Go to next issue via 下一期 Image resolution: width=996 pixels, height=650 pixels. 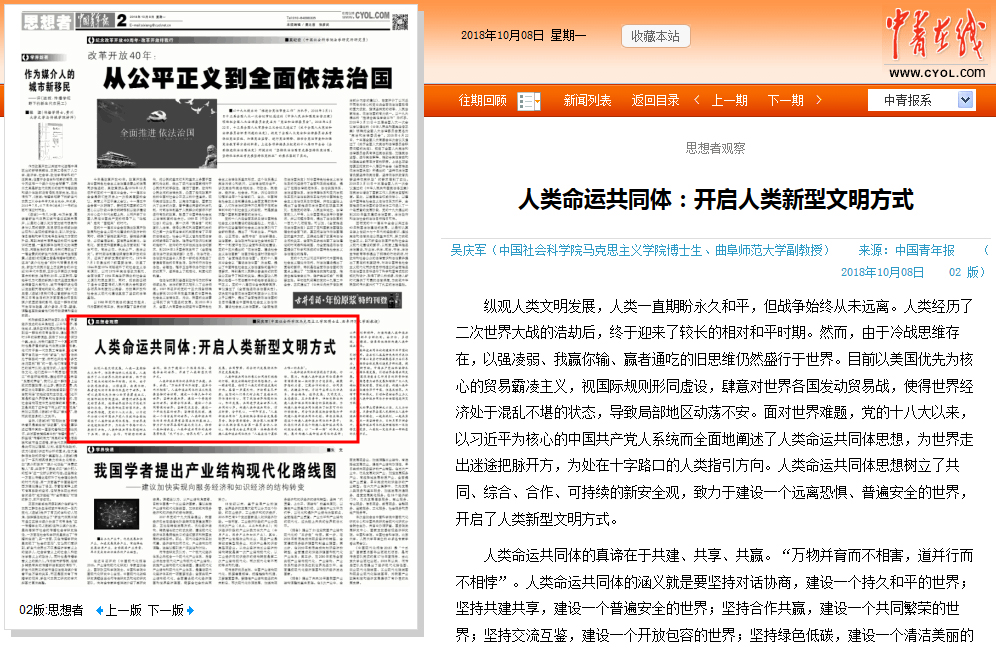pyautogui.click(x=785, y=100)
